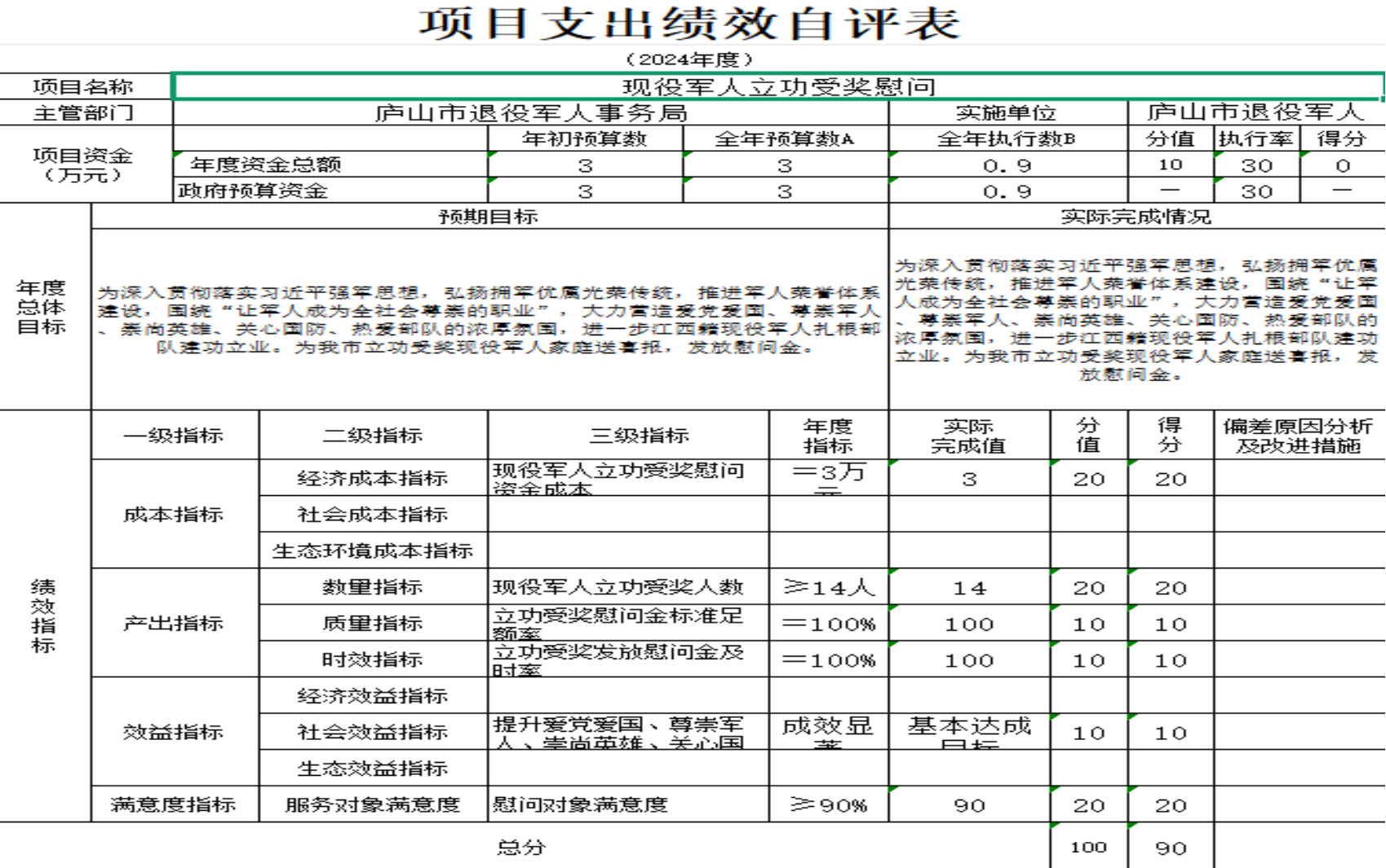Select the project name cell 现役军人立功受奖慰问
The width and height of the screenshot is (1386, 868).
(777, 86)
